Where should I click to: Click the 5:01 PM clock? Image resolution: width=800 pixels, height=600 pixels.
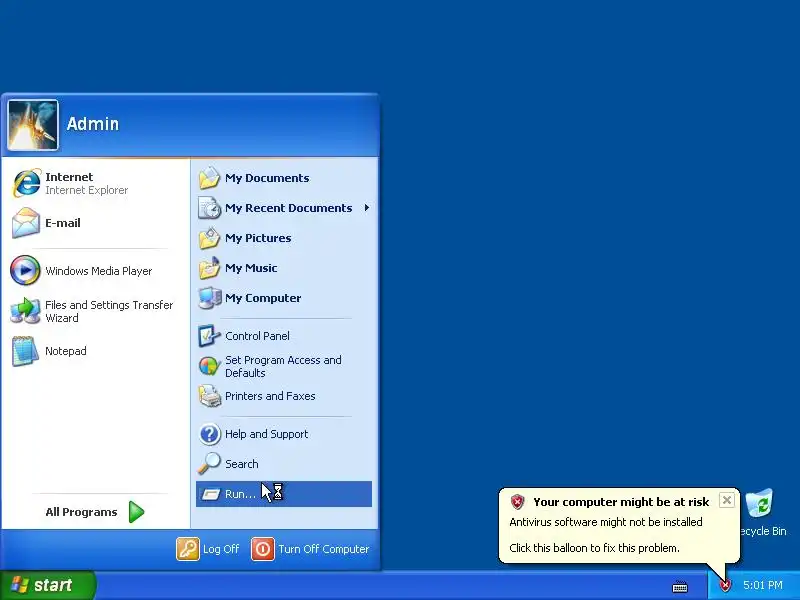(x=763, y=585)
